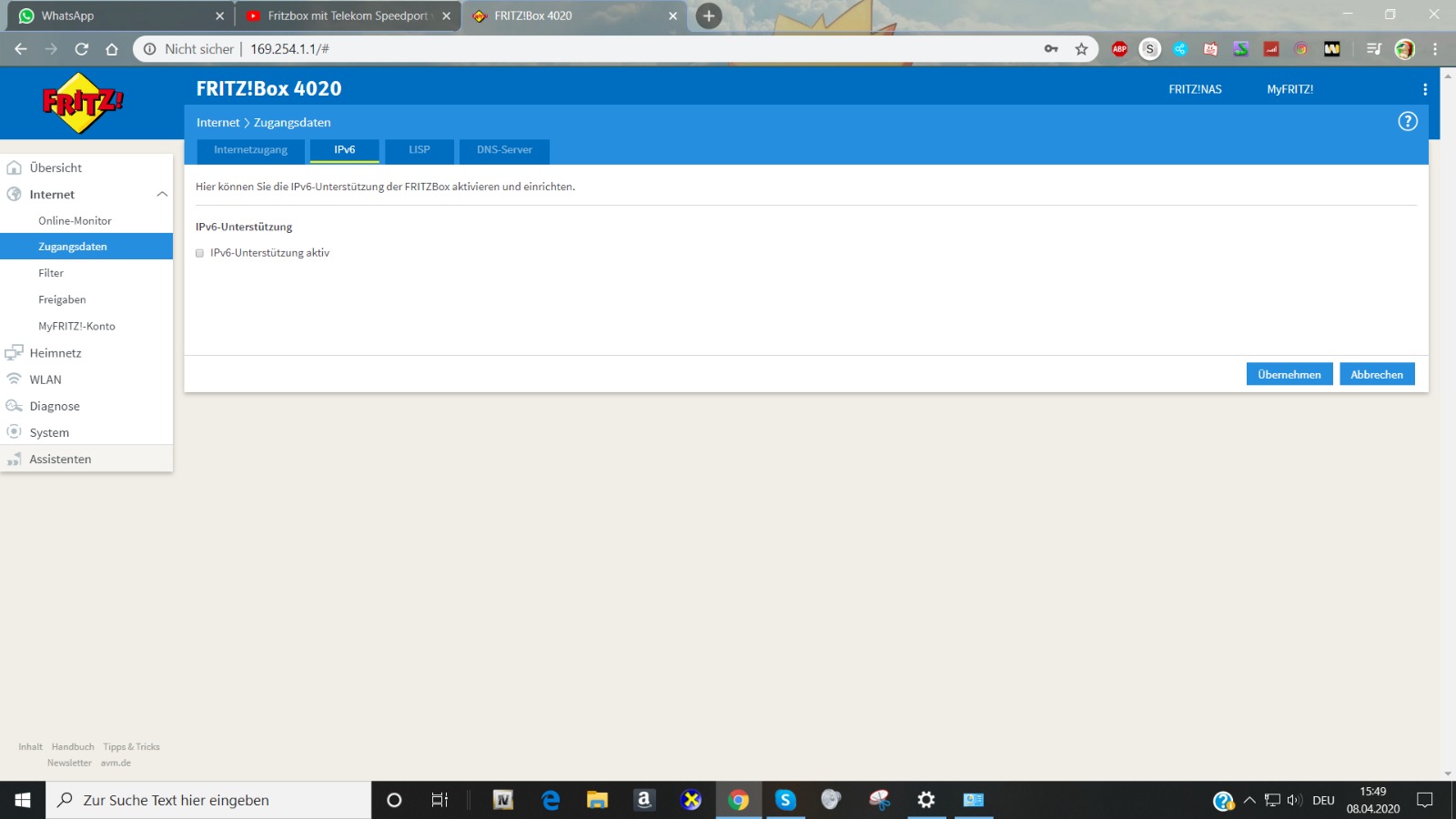The image size is (1456, 819).
Task: Click the Assistenten icon in sidebar
Action: click(x=14, y=459)
